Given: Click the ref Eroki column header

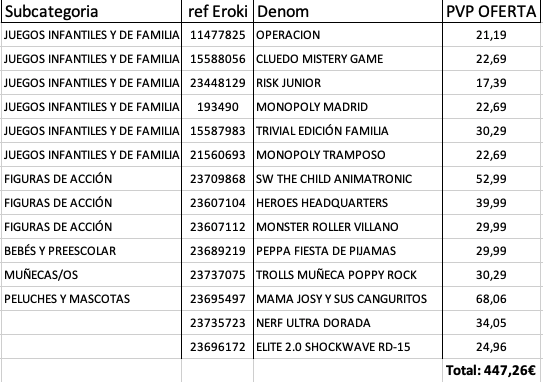Looking at the screenshot, I should coord(217,11).
